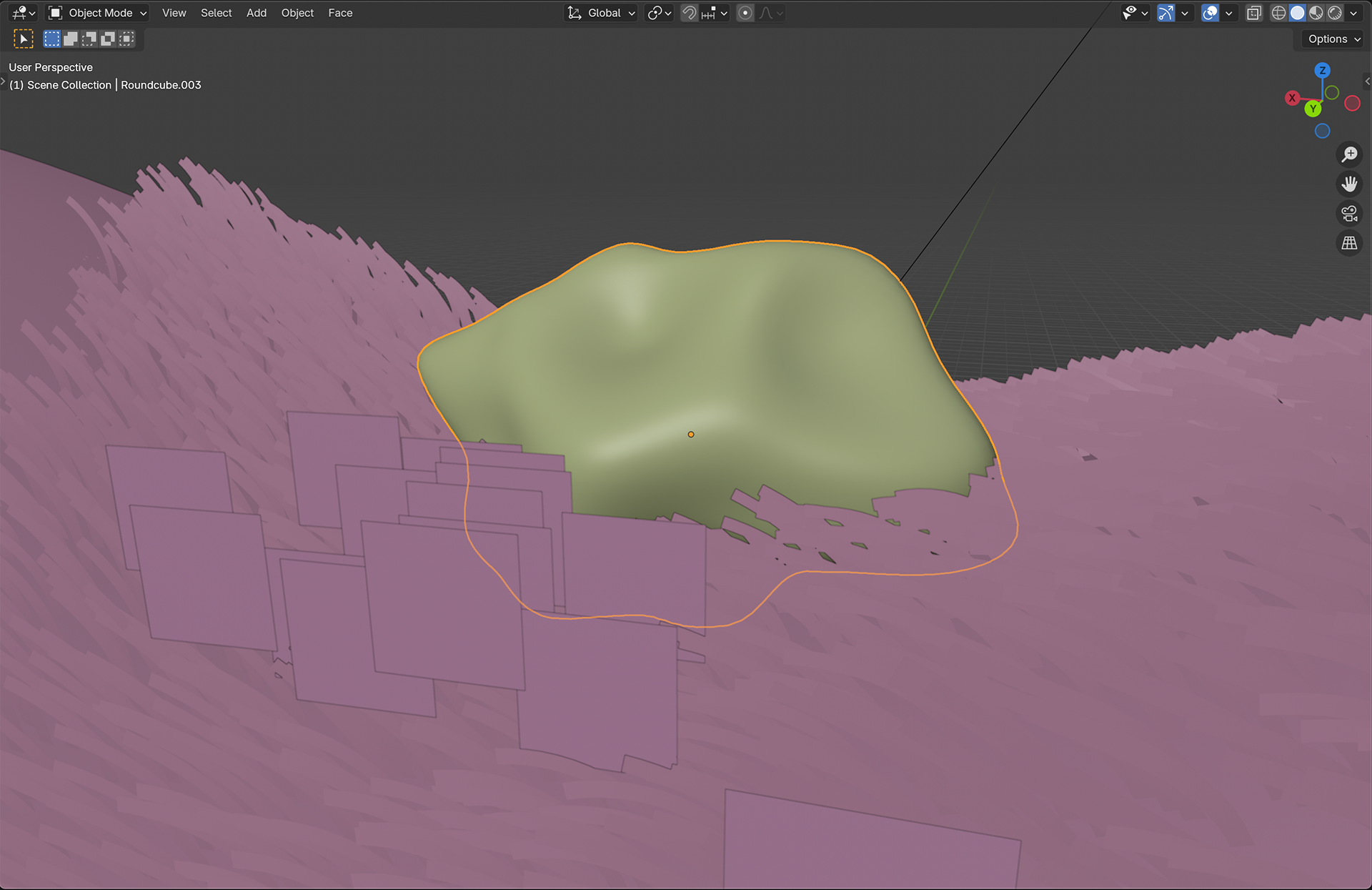
Task: Select wireframe viewport shading
Action: (x=1279, y=13)
